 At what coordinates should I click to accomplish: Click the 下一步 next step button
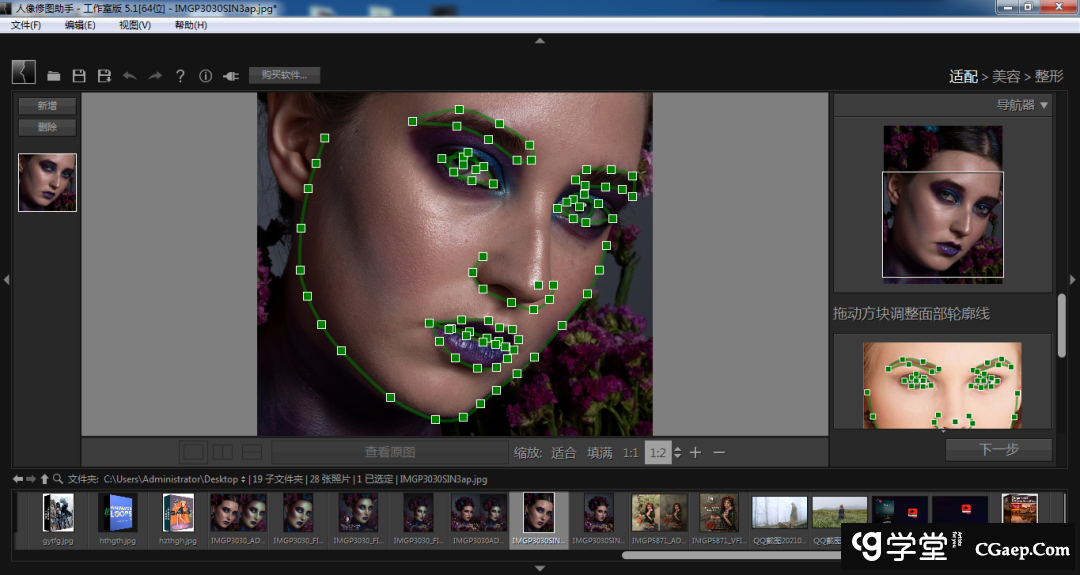click(x=998, y=450)
